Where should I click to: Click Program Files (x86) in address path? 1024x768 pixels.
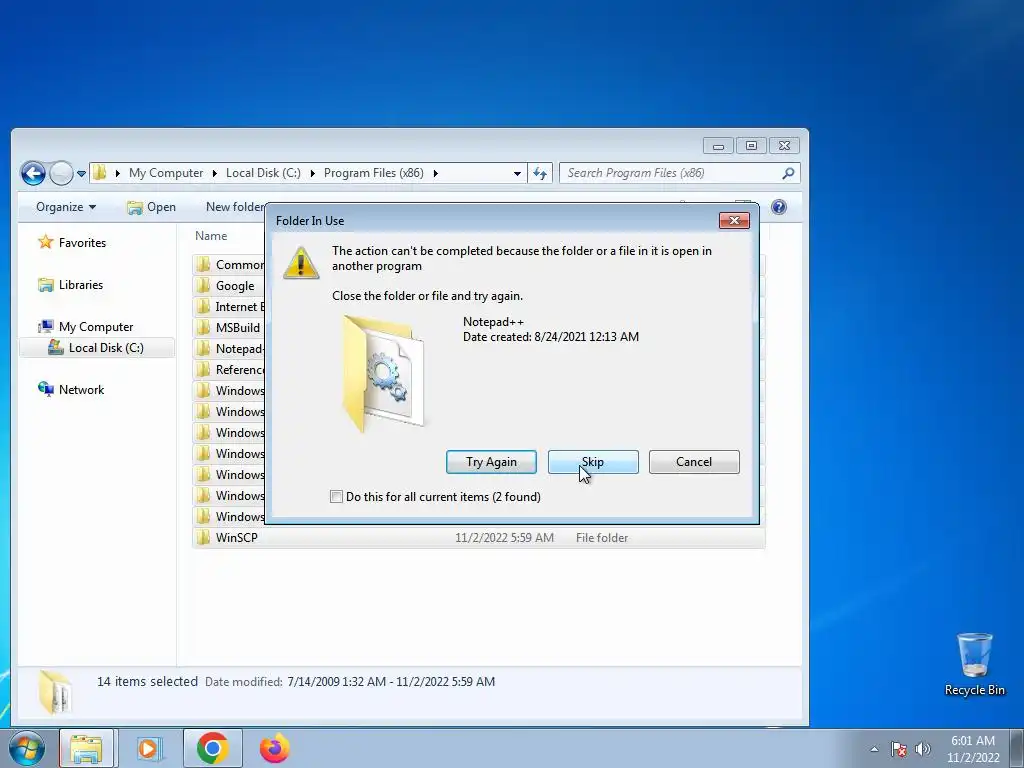(374, 173)
